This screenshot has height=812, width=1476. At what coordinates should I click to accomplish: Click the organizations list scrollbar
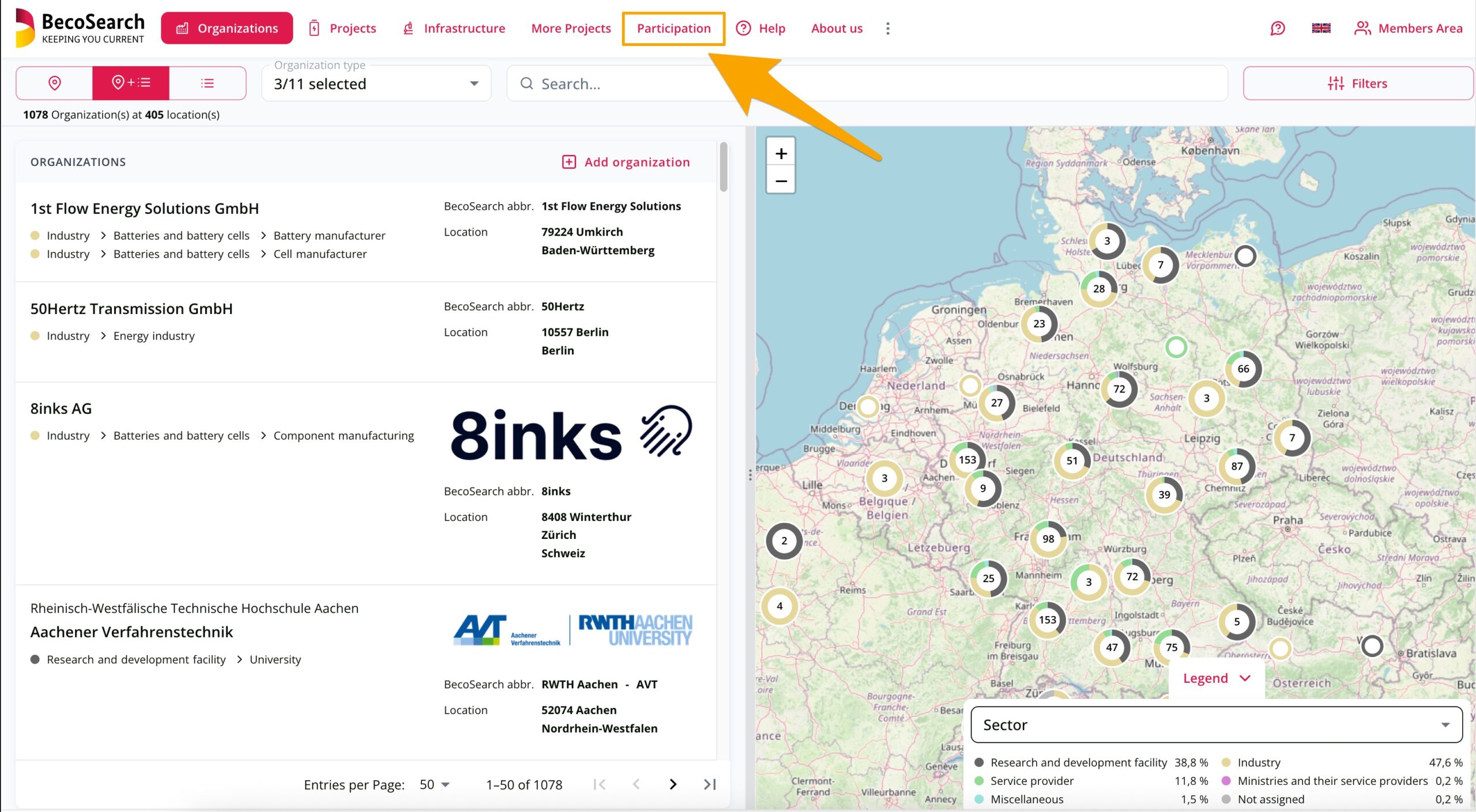point(723,167)
